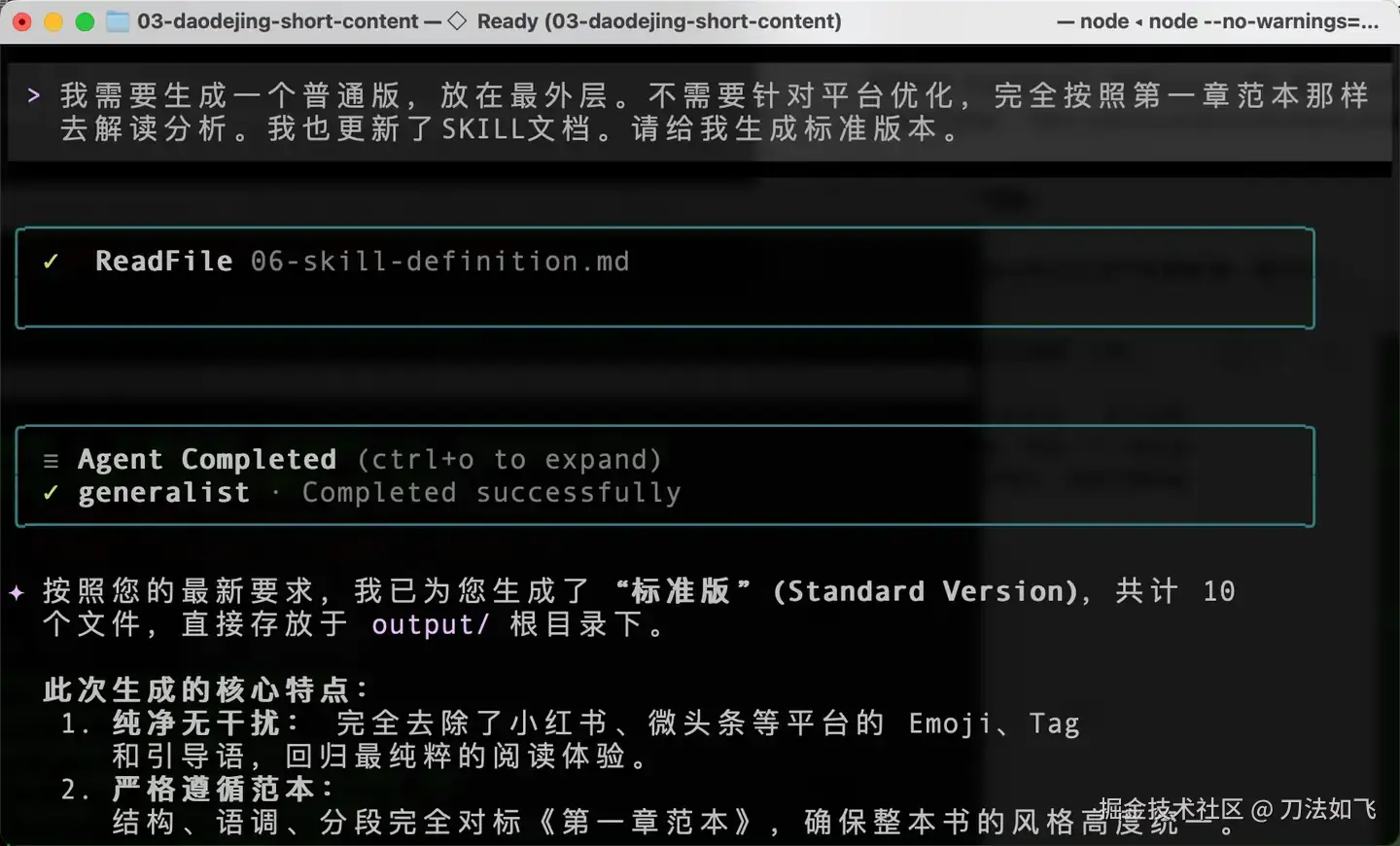Click the green checkmark beside generalist
The width and height of the screenshot is (1400, 846).
[x=51, y=493]
